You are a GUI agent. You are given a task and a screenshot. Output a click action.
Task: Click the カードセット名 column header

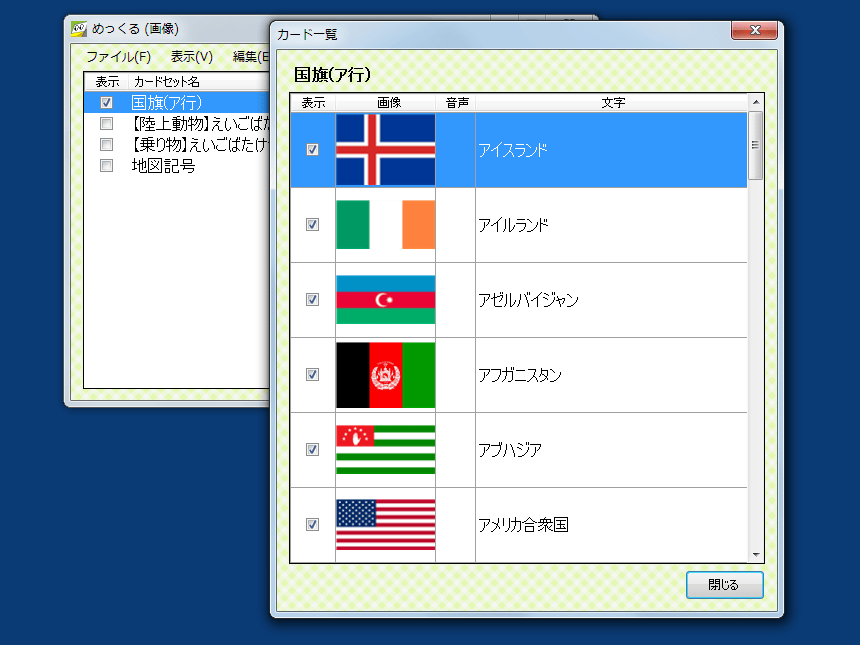click(199, 82)
